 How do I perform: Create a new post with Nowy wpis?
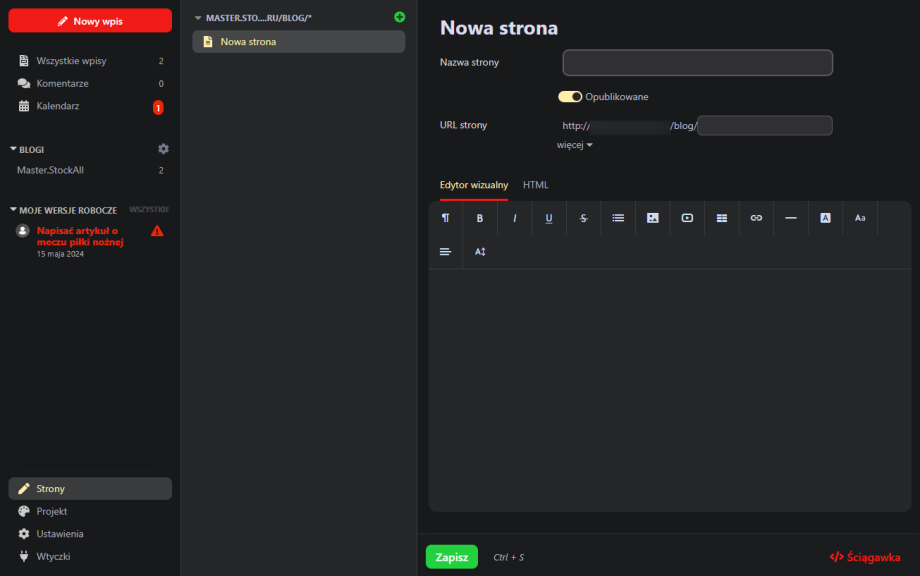(90, 21)
